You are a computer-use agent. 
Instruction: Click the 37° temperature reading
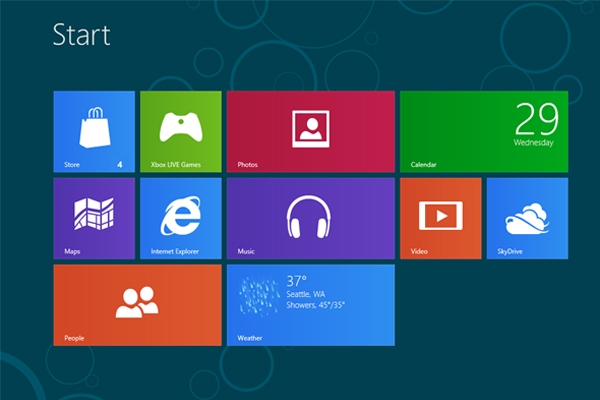click(x=297, y=281)
